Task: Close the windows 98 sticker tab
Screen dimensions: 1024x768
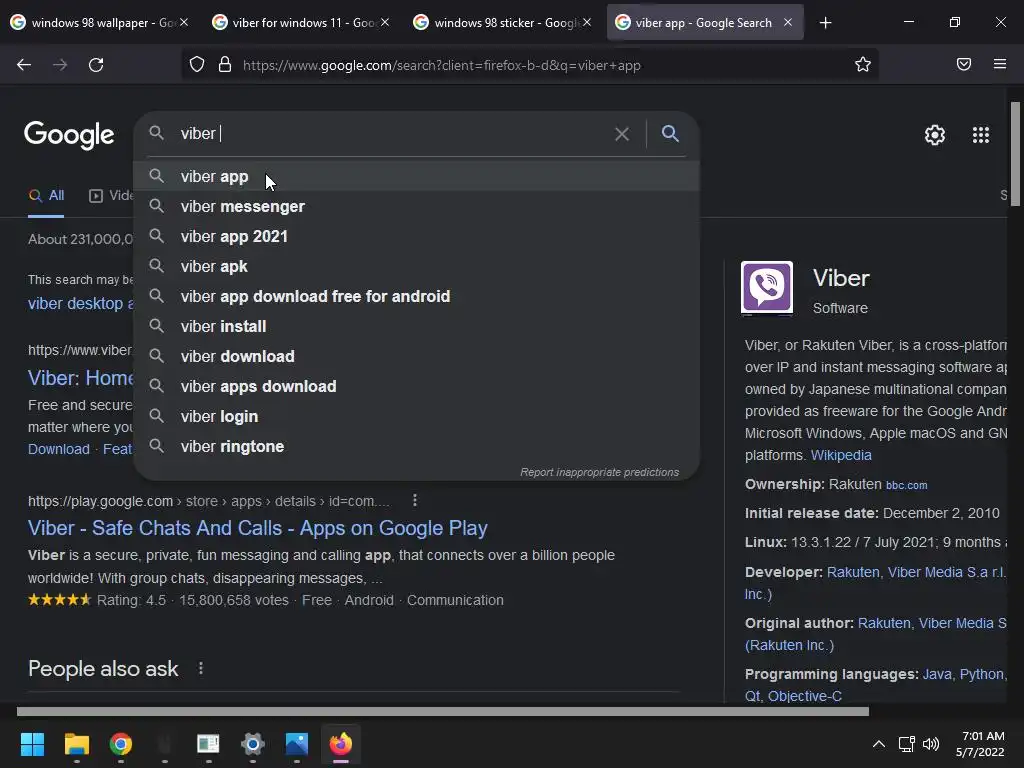Action: tap(587, 22)
